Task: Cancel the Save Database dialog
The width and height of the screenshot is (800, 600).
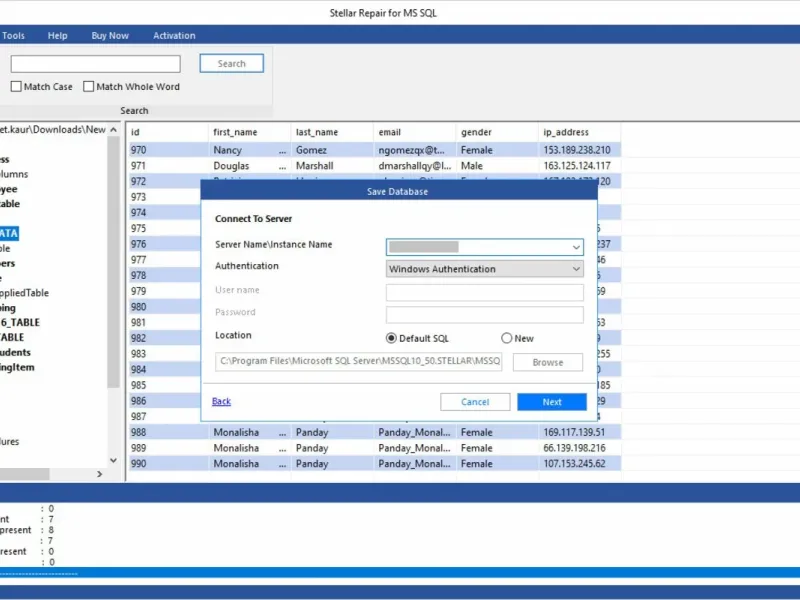Action: click(x=475, y=401)
